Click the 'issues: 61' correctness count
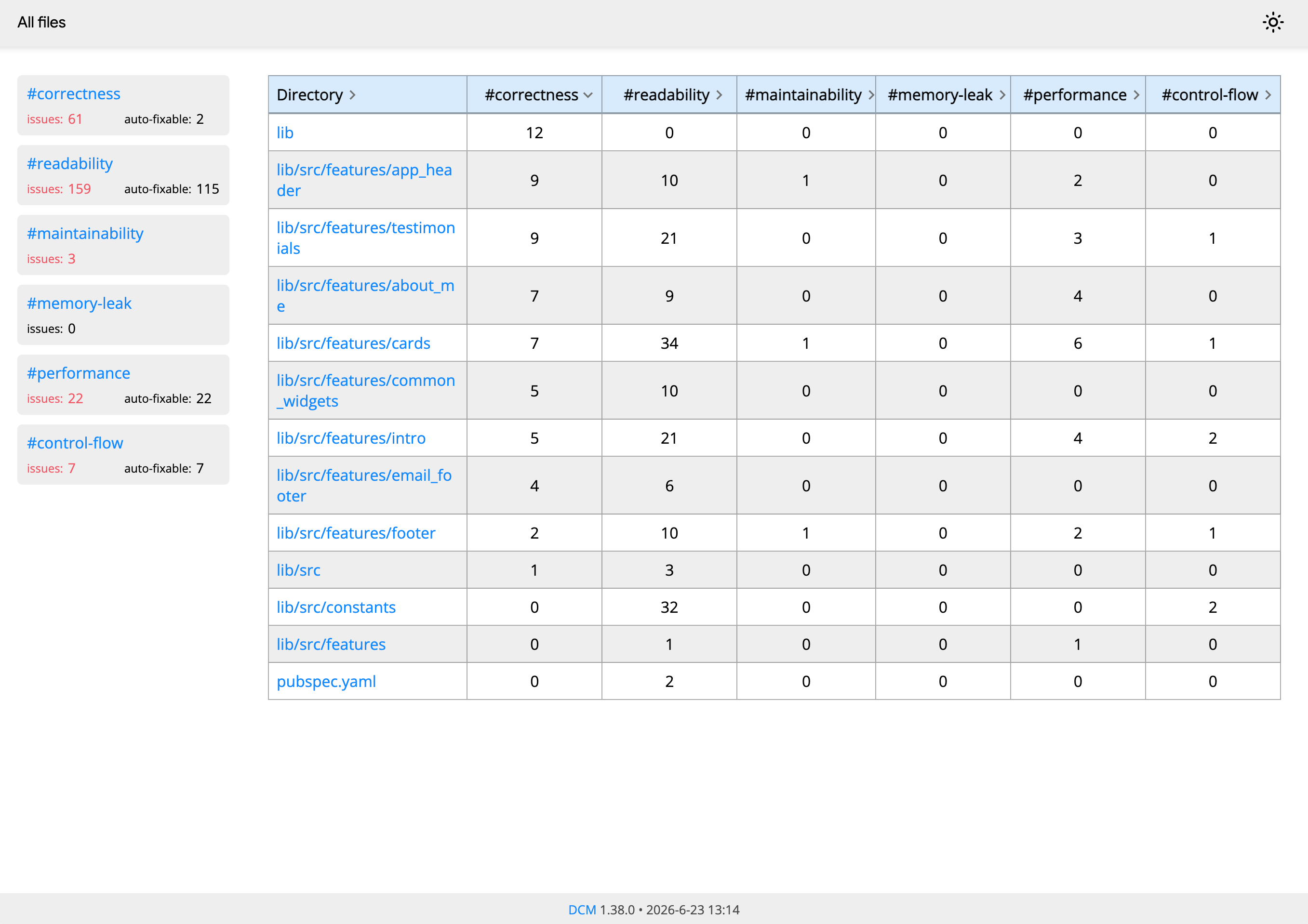Viewport: 1308px width, 924px height. 54,119
